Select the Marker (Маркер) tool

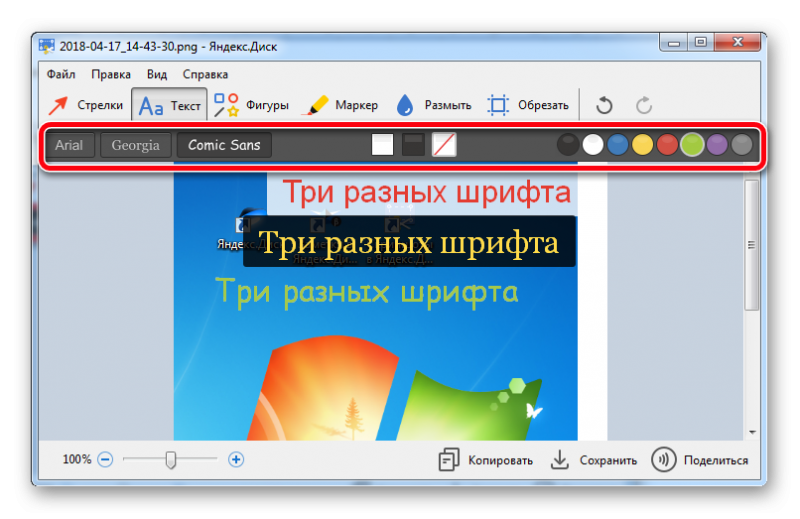click(340, 105)
